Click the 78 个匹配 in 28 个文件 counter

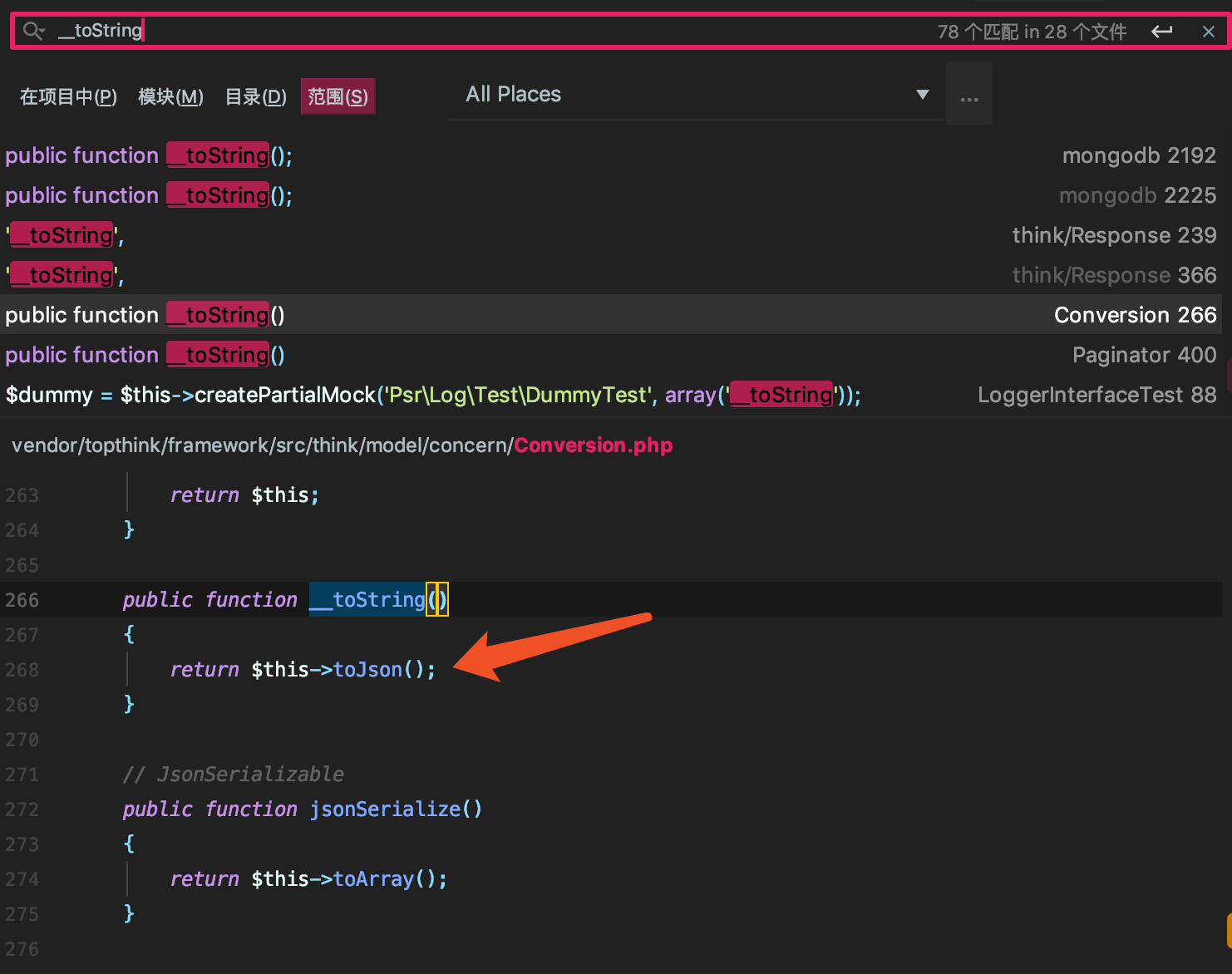click(x=1032, y=32)
